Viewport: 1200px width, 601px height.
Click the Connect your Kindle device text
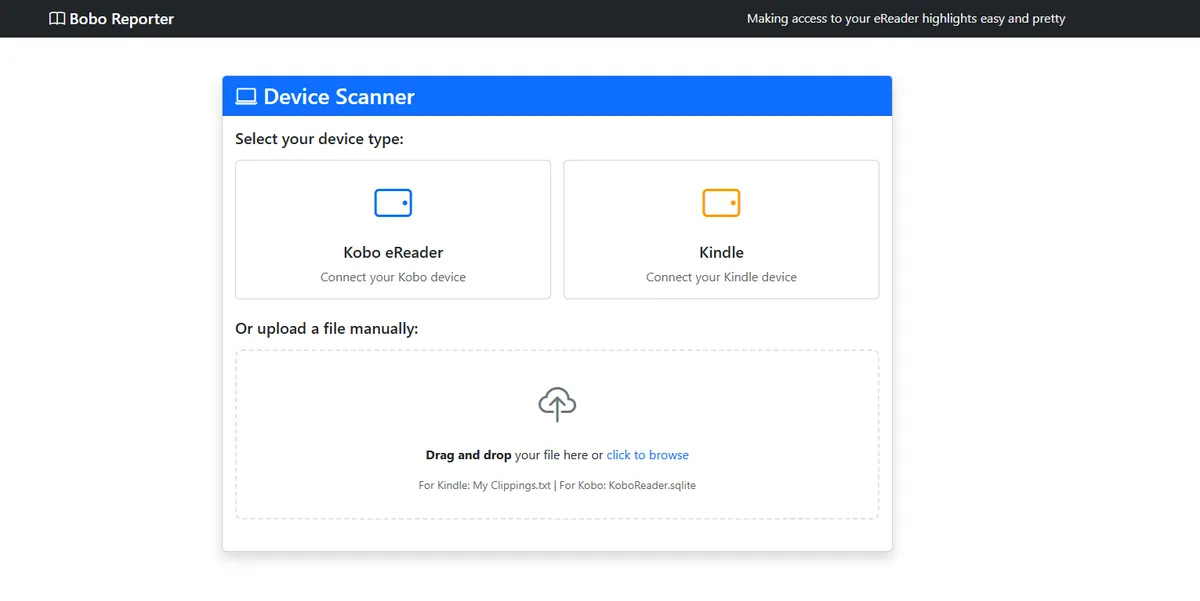click(x=721, y=277)
